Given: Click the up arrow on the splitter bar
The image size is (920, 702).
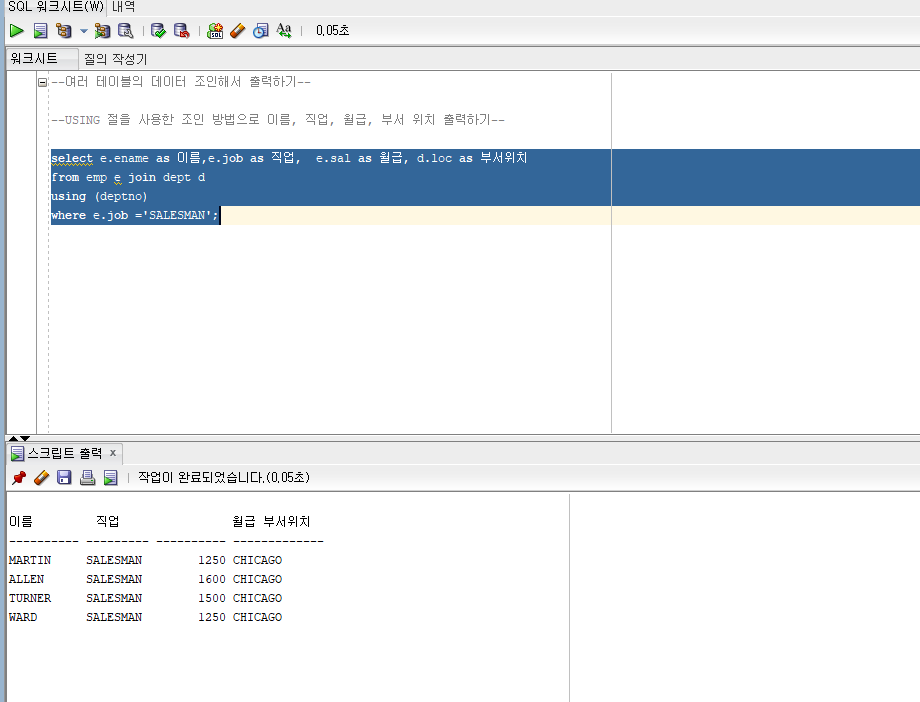Looking at the screenshot, I should 13,438.
